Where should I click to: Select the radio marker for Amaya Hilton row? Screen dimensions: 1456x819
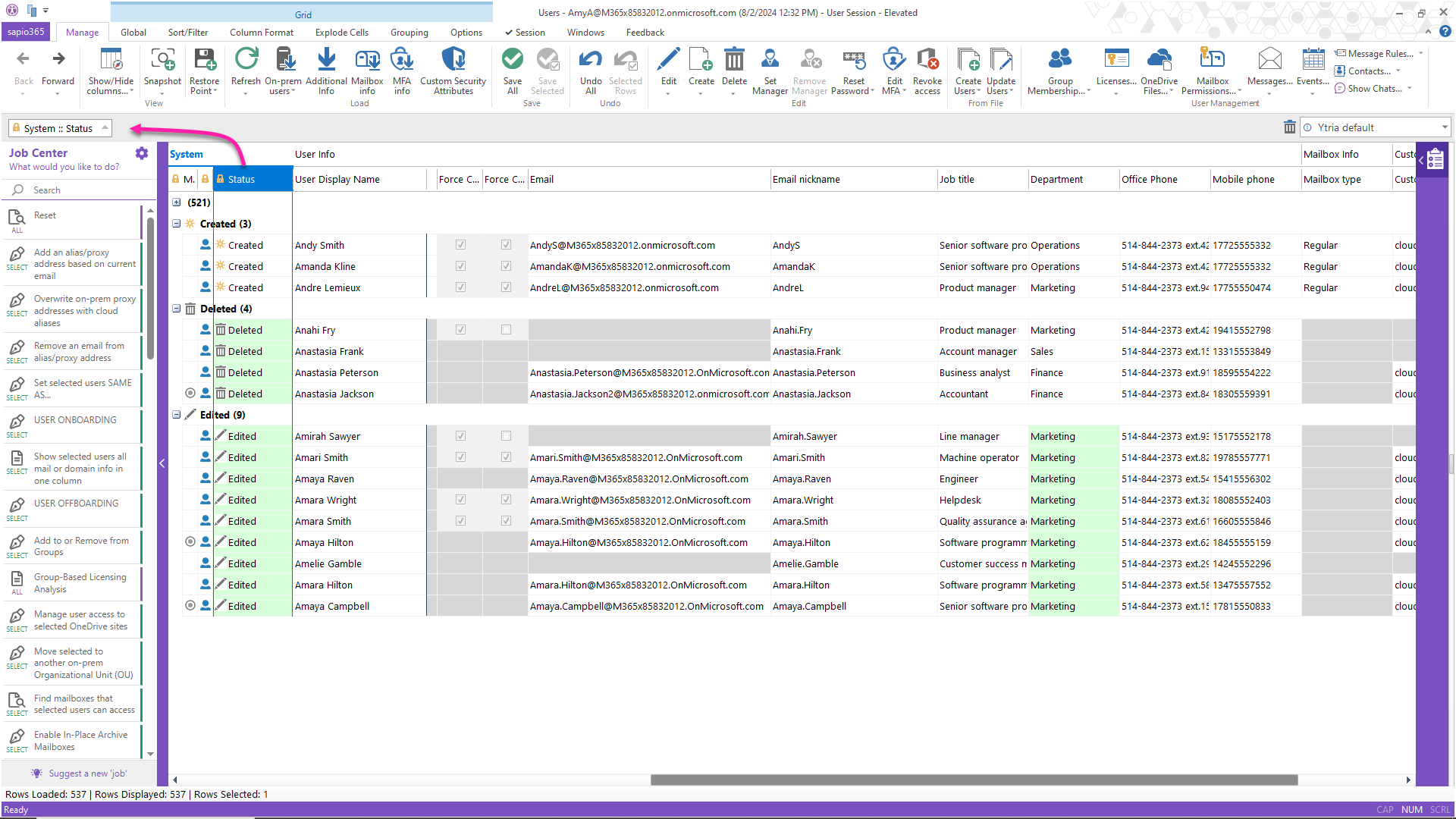(190, 541)
